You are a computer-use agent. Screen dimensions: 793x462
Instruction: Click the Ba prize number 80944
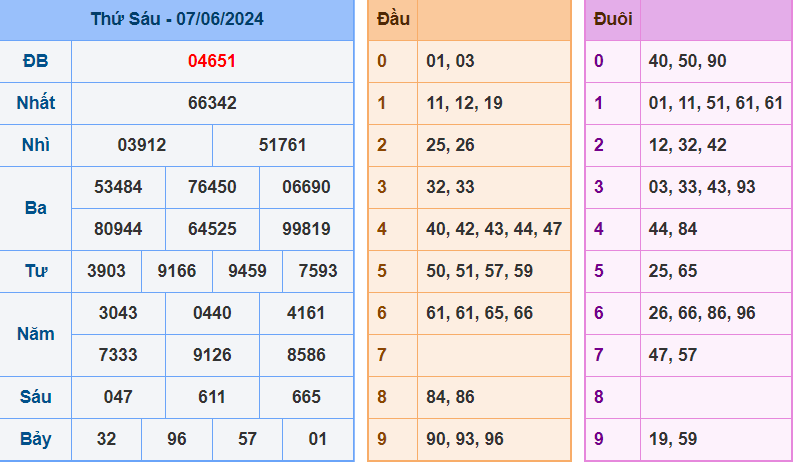(118, 229)
